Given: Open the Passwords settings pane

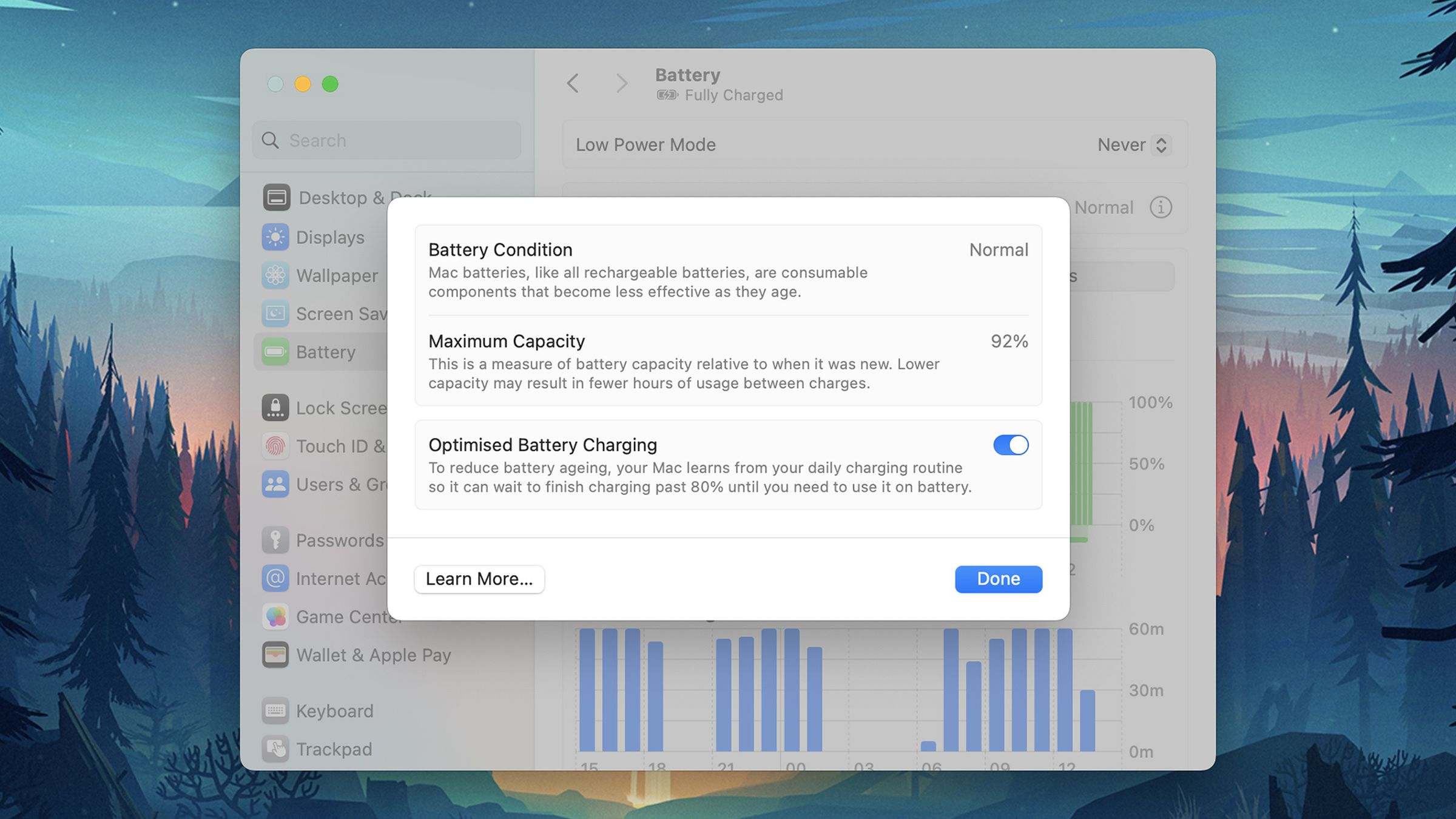Looking at the screenshot, I should (276, 540).
